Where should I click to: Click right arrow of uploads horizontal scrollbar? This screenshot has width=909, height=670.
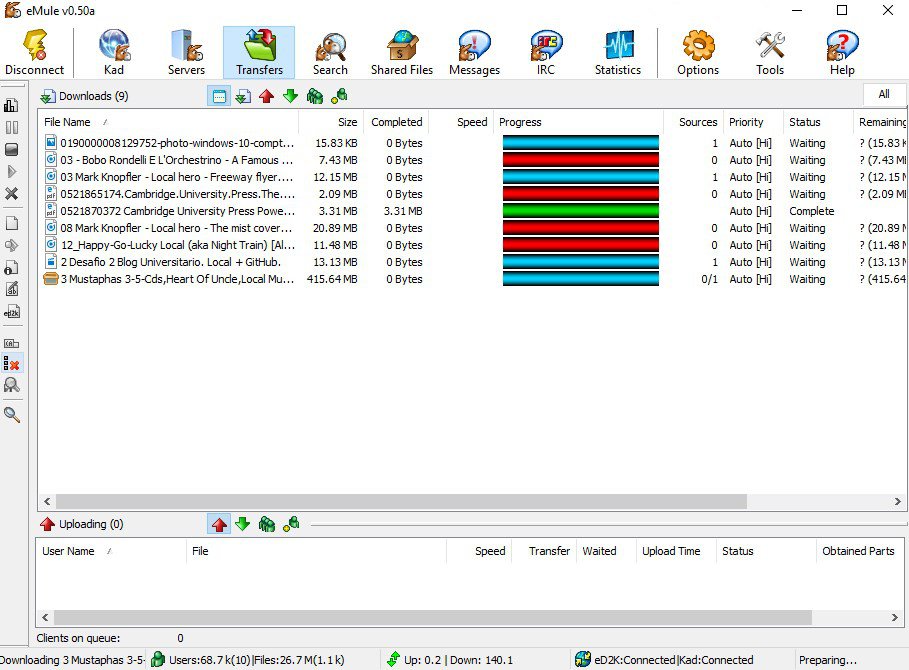click(x=895, y=618)
